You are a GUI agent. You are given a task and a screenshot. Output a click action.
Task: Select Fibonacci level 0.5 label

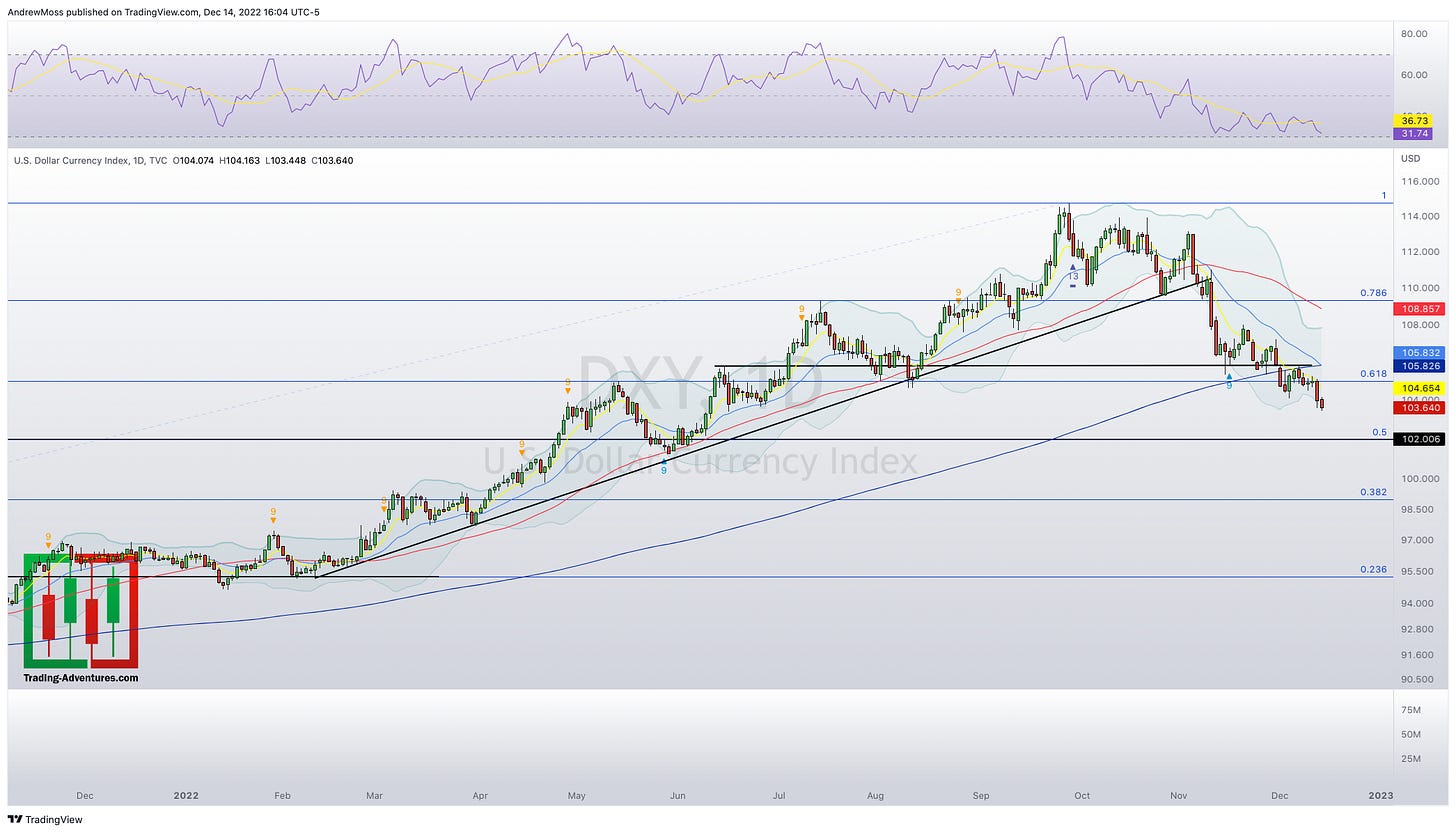tap(1379, 432)
